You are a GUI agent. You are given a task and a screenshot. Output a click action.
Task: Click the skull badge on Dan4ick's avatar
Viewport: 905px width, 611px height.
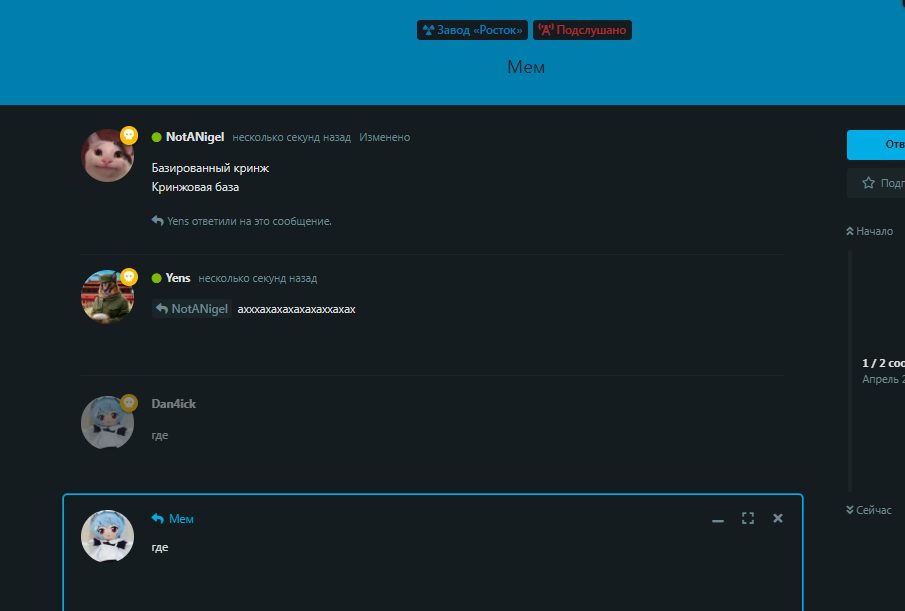pyautogui.click(x=129, y=402)
